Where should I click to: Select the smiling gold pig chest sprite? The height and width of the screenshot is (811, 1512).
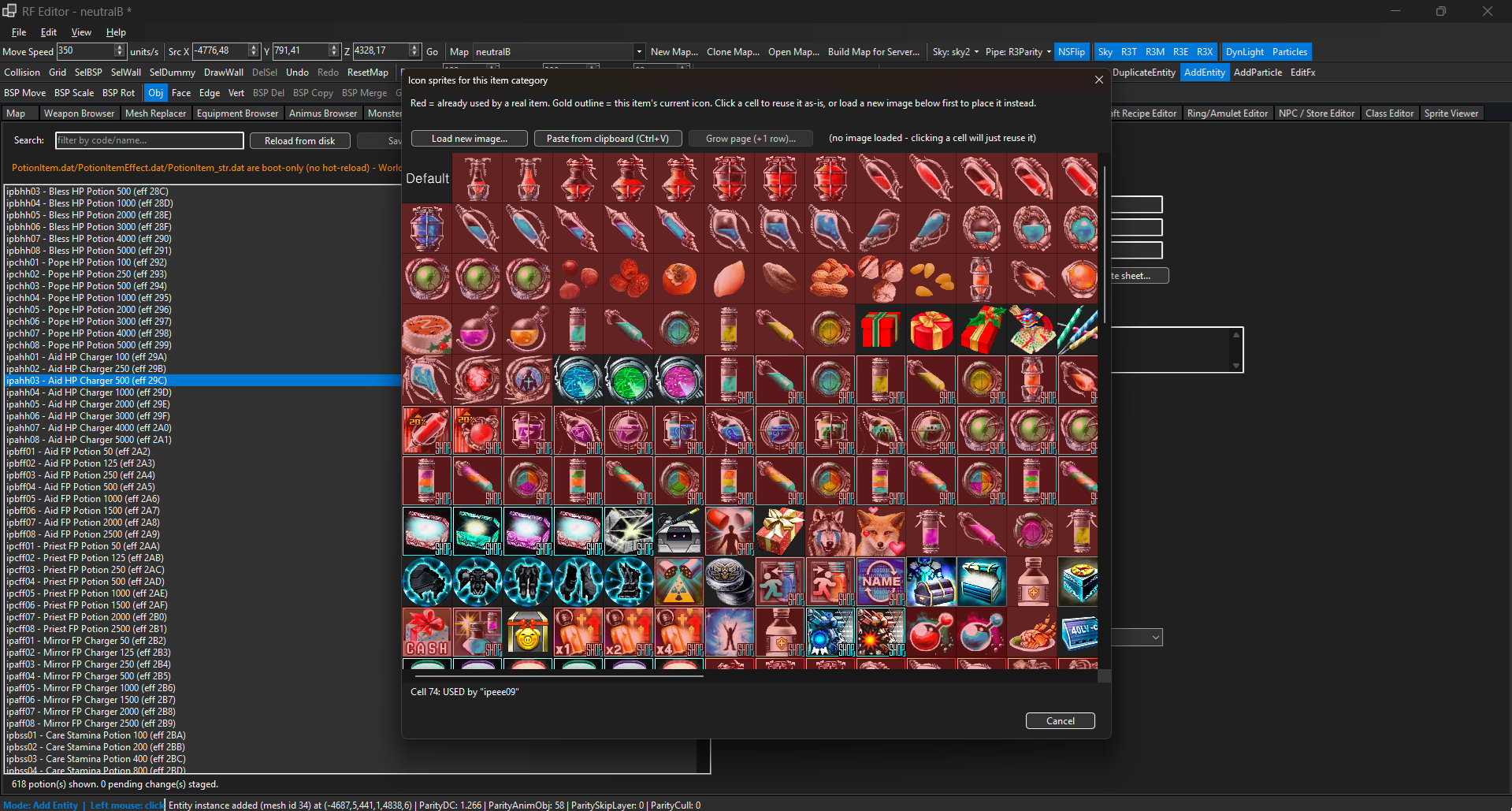(x=528, y=632)
